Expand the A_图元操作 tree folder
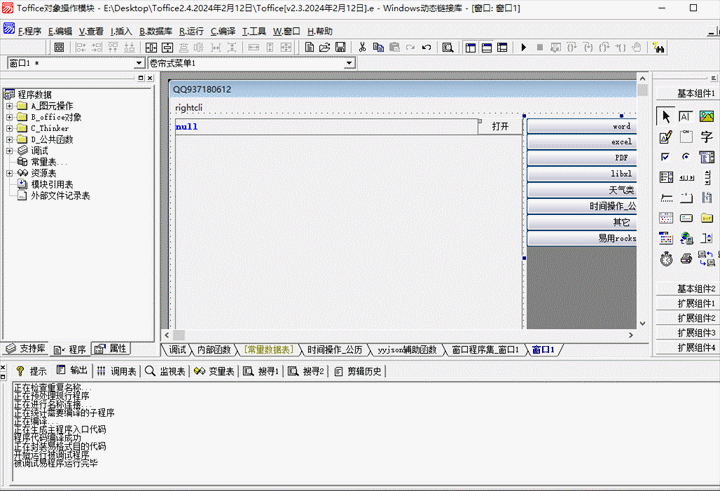 9,106
